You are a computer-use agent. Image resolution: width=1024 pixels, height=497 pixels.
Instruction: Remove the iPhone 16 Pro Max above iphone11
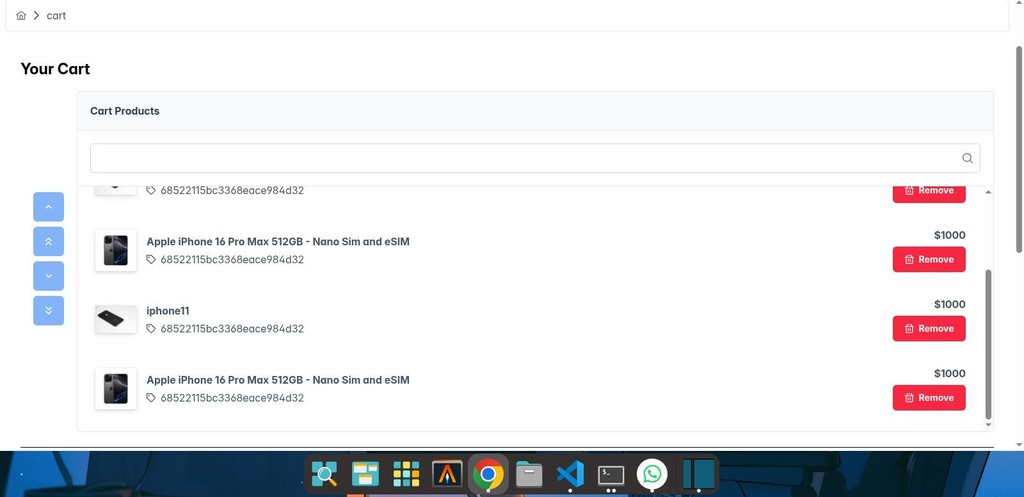(929, 259)
